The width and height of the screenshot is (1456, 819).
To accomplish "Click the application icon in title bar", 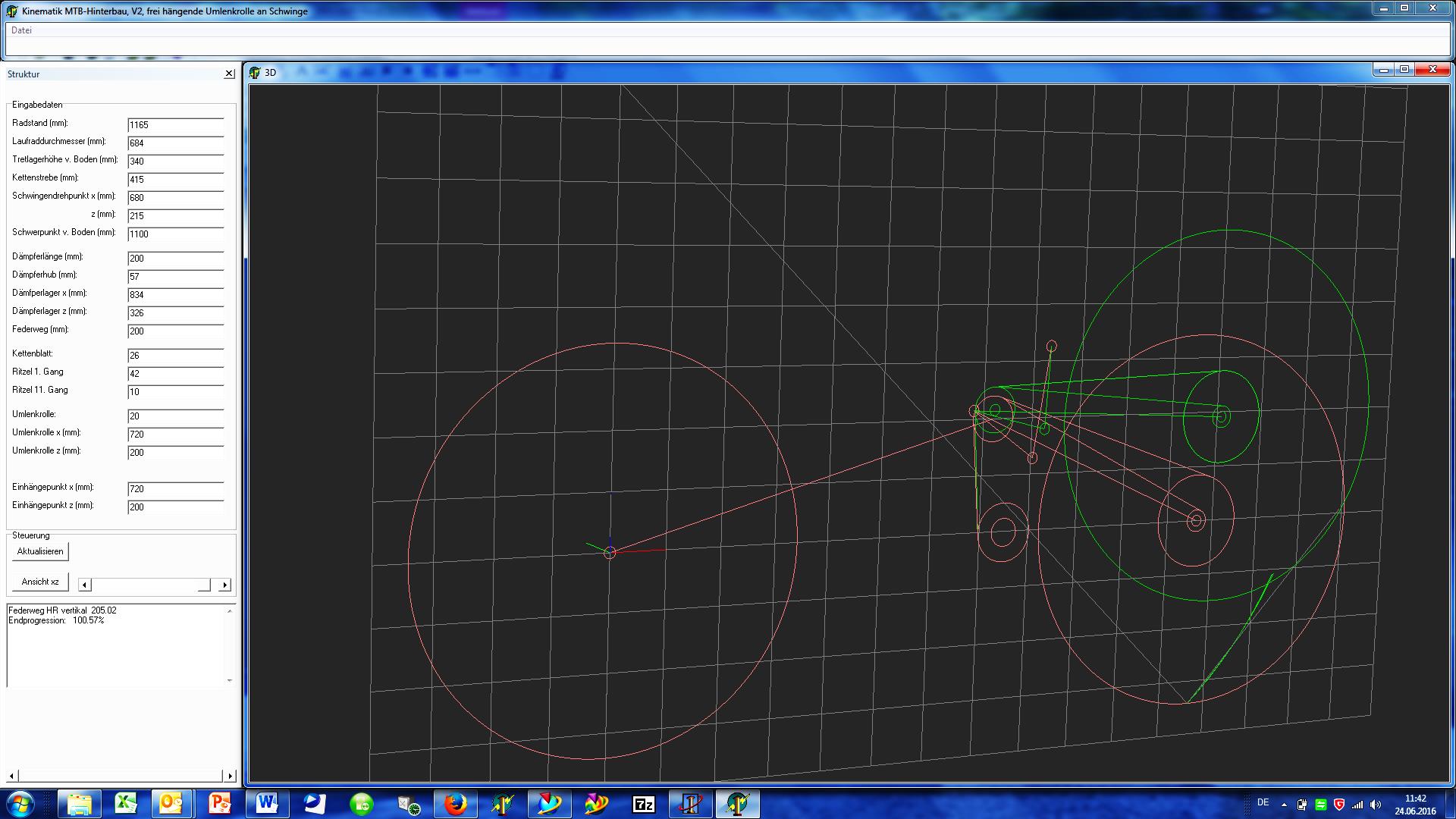I will click(x=13, y=11).
